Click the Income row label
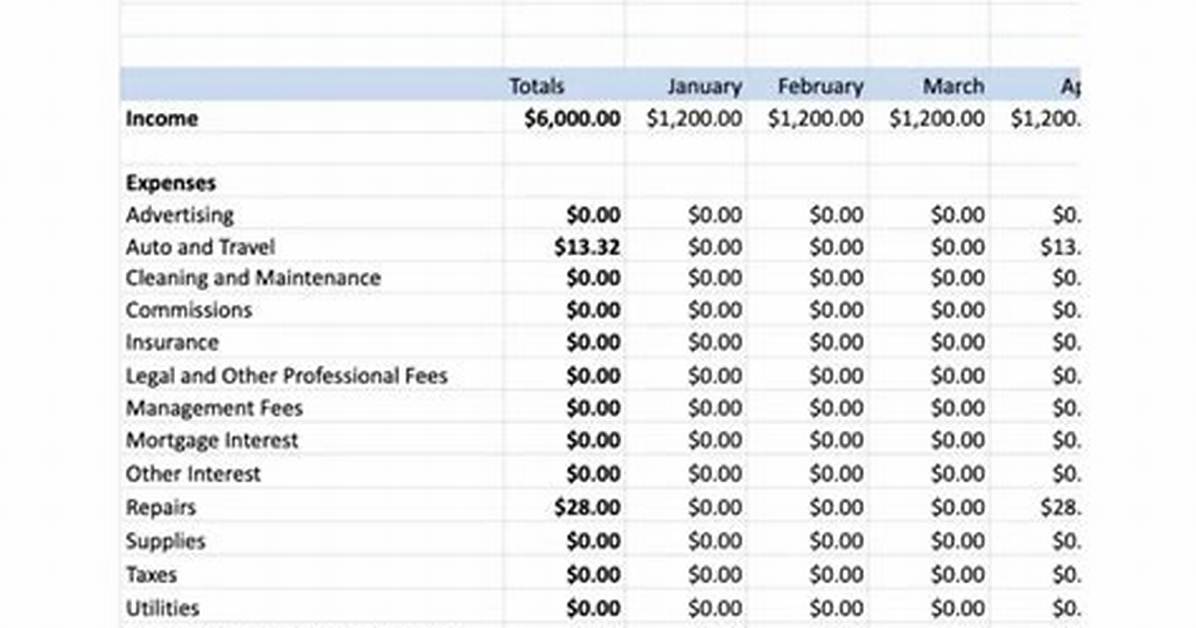Image resolution: width=1196 pixels, height=628 pixels. [162, 119]
